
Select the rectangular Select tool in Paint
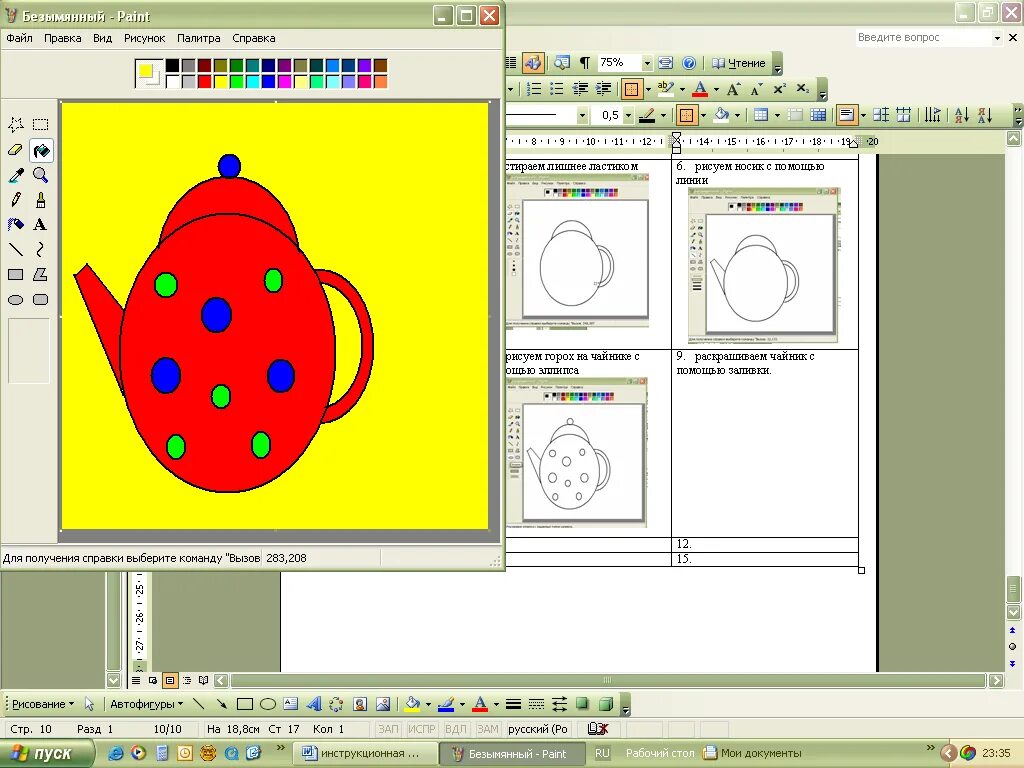40,125
